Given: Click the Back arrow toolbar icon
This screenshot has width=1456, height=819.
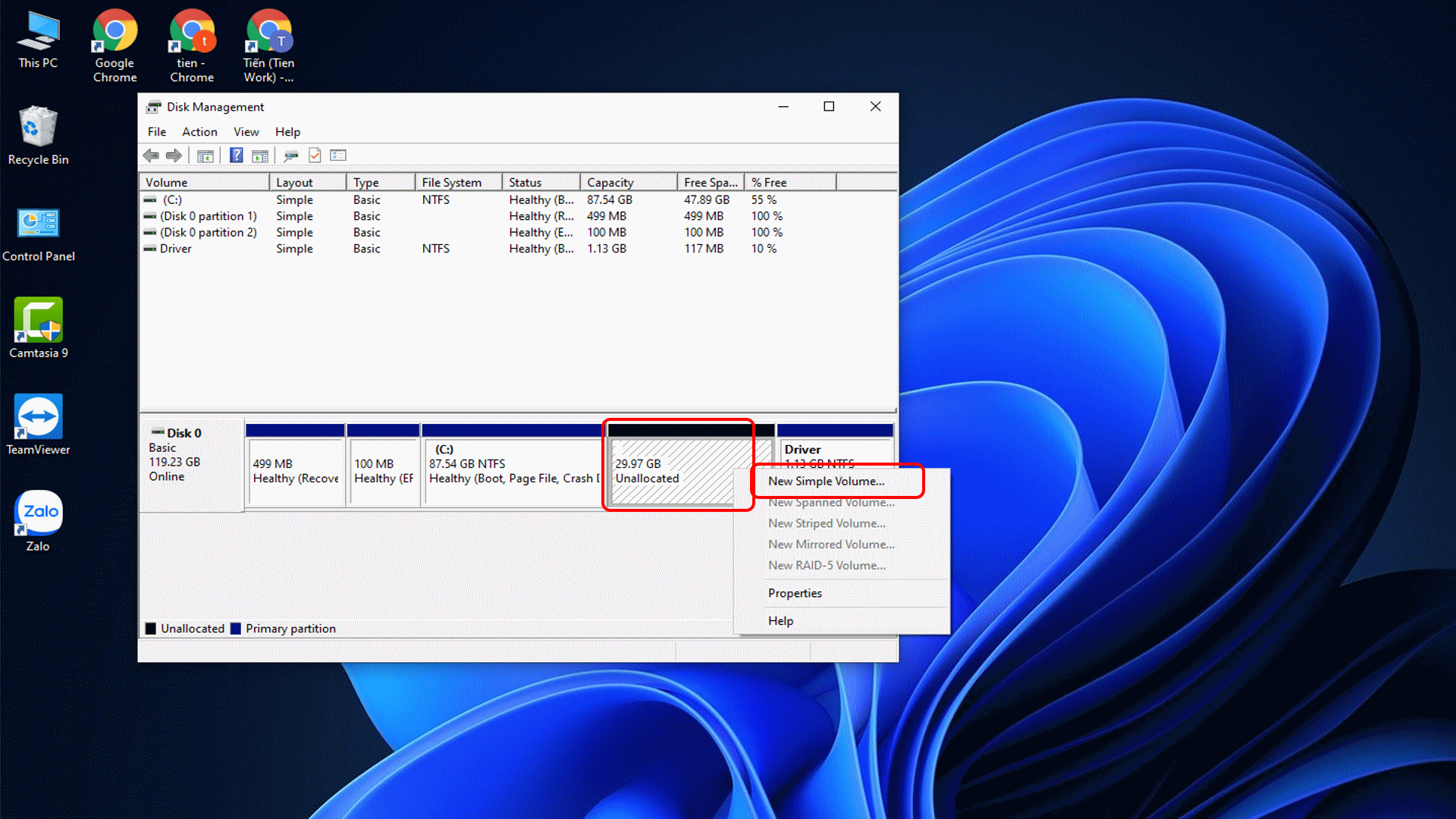Looking at the screenshot, I should [x=150, y=155].
